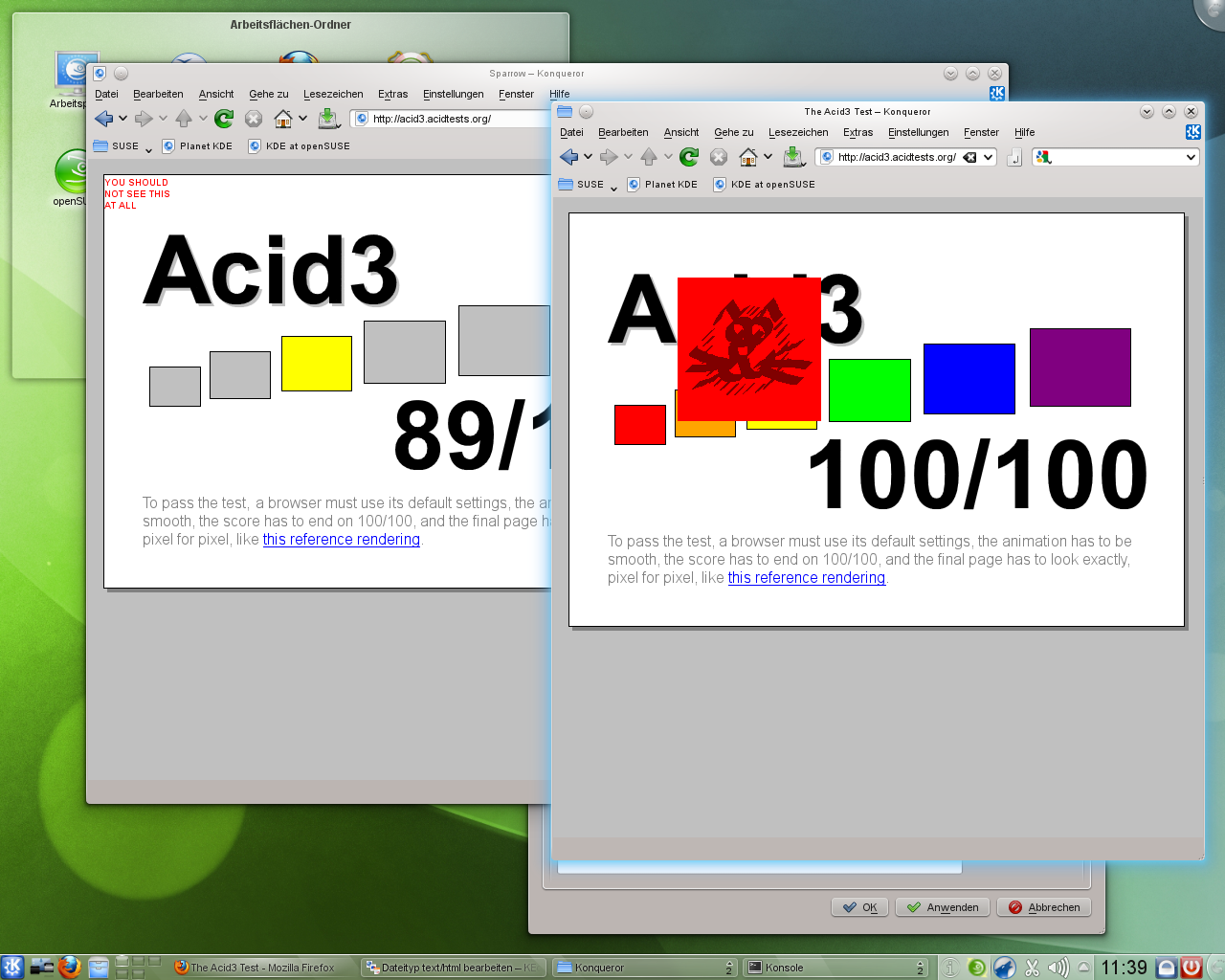
Task: Open the Planet KDE bookmark
Action: coord(662,184)
